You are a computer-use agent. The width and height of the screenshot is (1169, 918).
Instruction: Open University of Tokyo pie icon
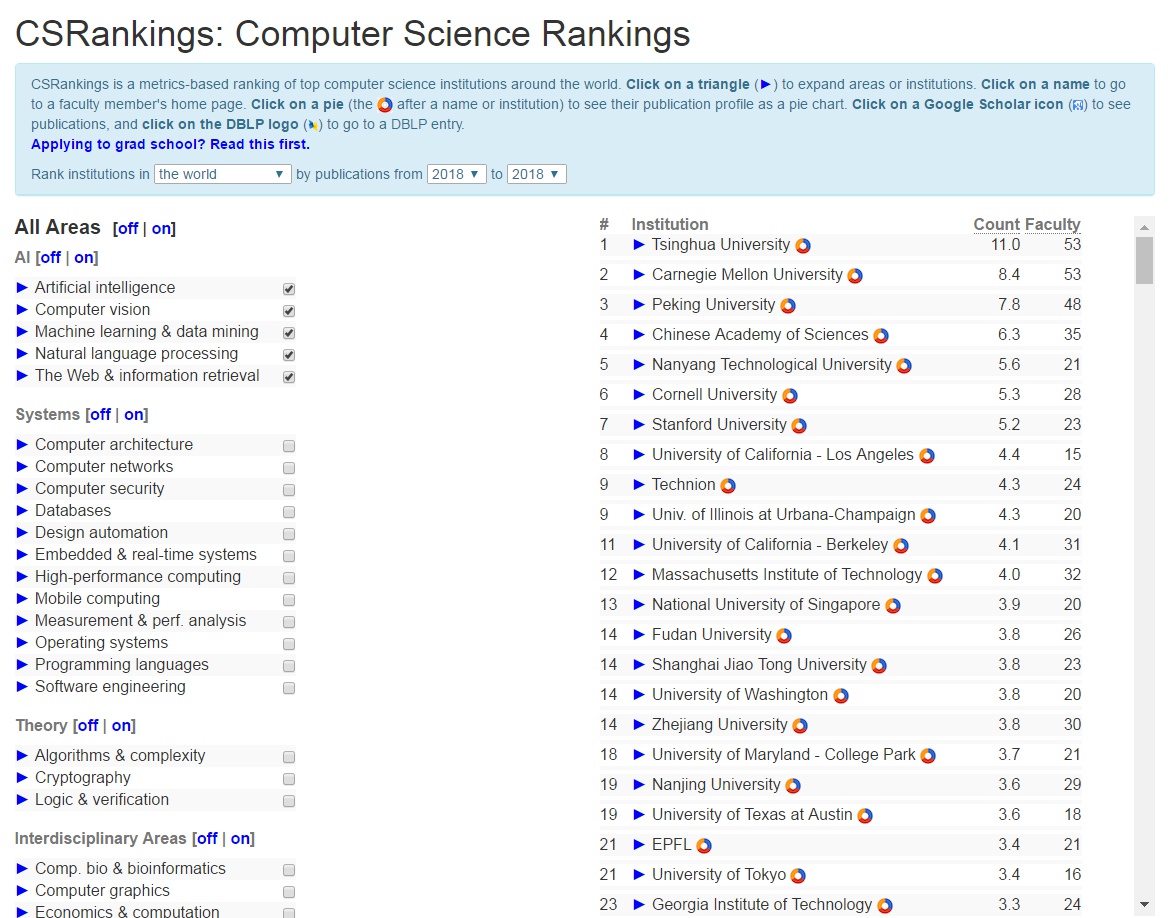point(798,875)
